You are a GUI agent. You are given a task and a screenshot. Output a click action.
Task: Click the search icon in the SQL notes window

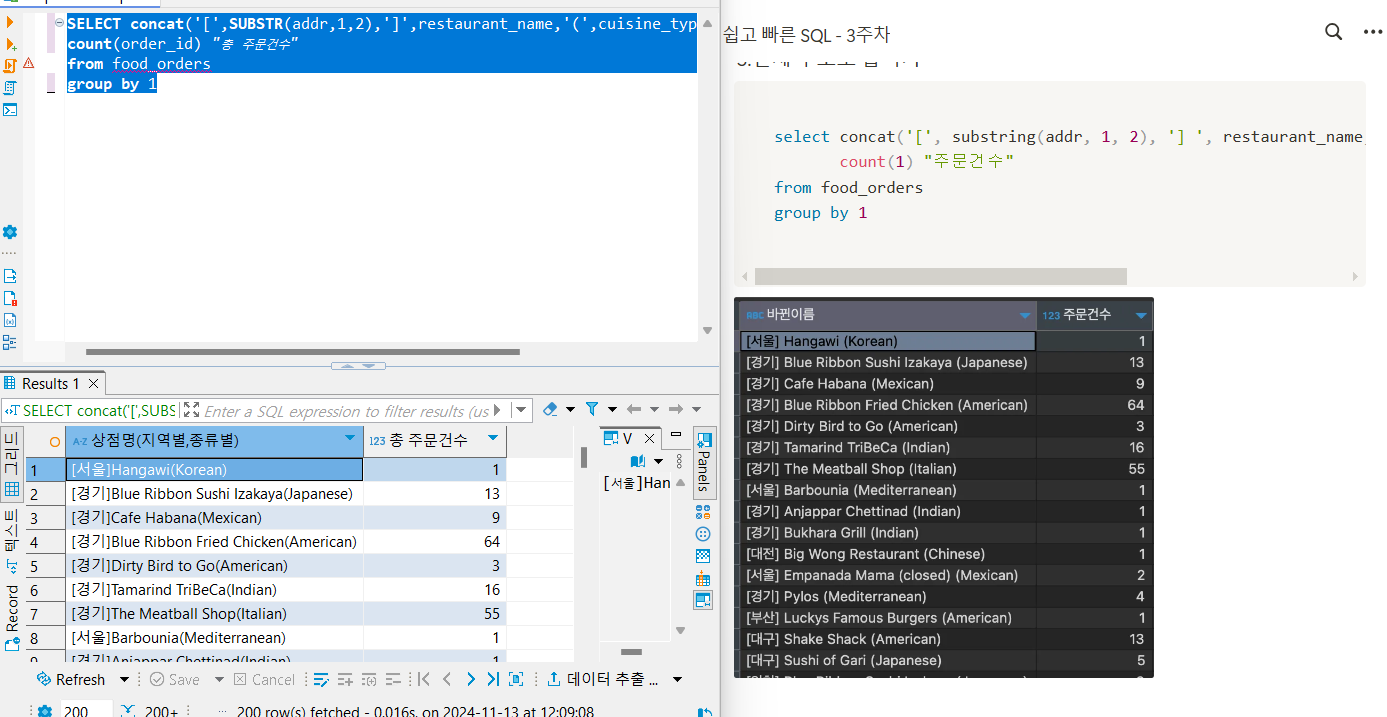click(1333, 32)
